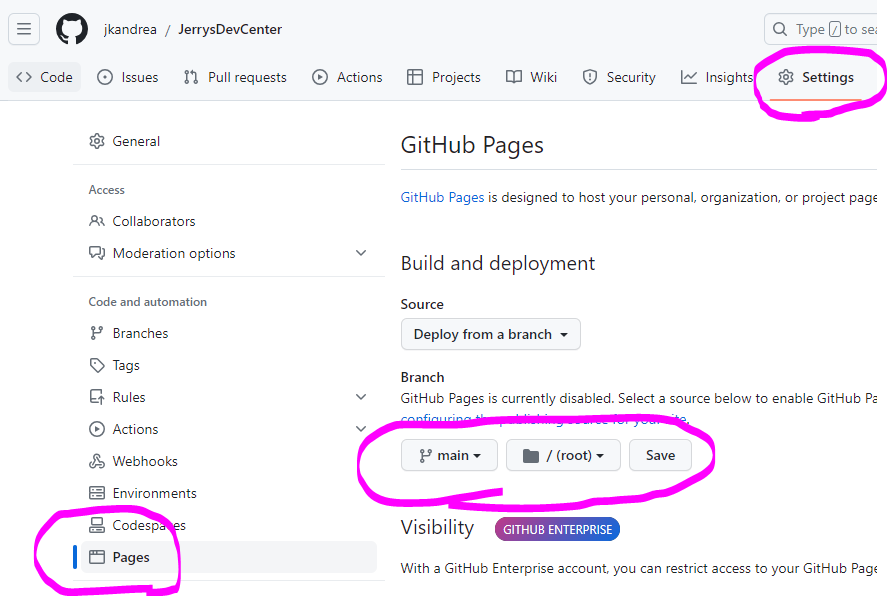This screenshot has width=887, height=596.
Task: Click the Insights graph icon
Action: (688, 77)
